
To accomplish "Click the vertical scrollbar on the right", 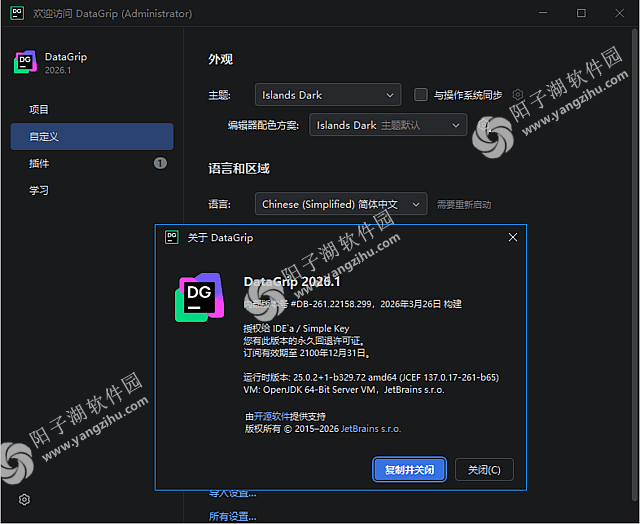I will pyautogui.click(x=635, y=265).
